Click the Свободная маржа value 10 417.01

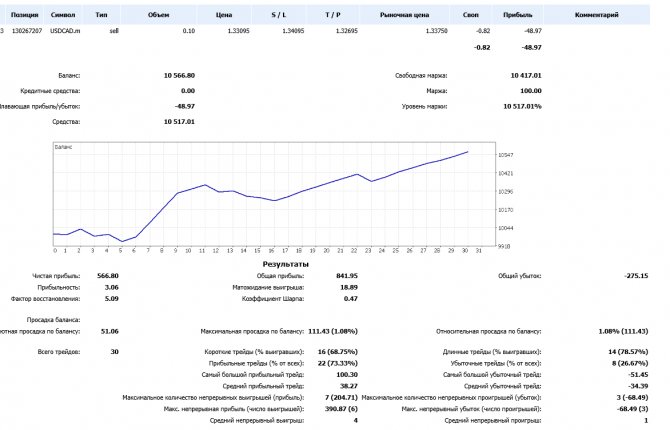526,76
